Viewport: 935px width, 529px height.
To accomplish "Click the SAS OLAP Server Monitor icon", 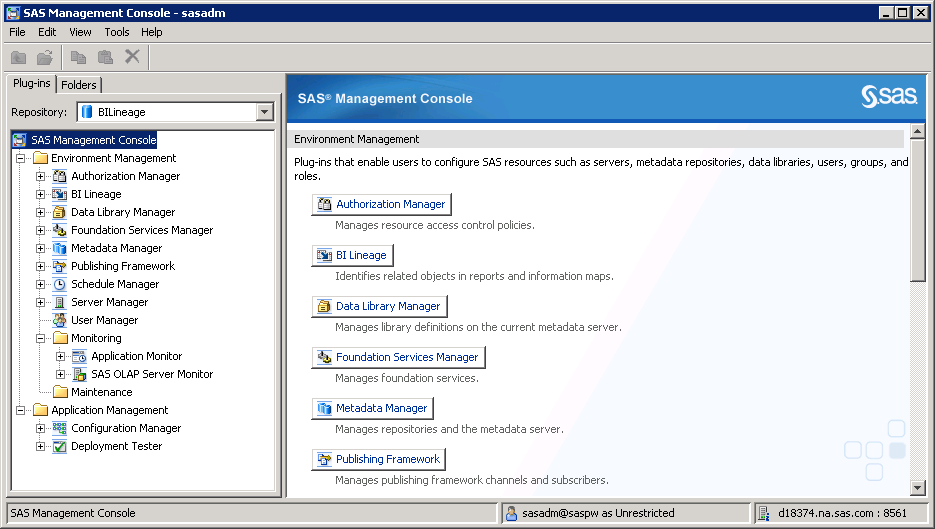I will click(x=80, y=374).
